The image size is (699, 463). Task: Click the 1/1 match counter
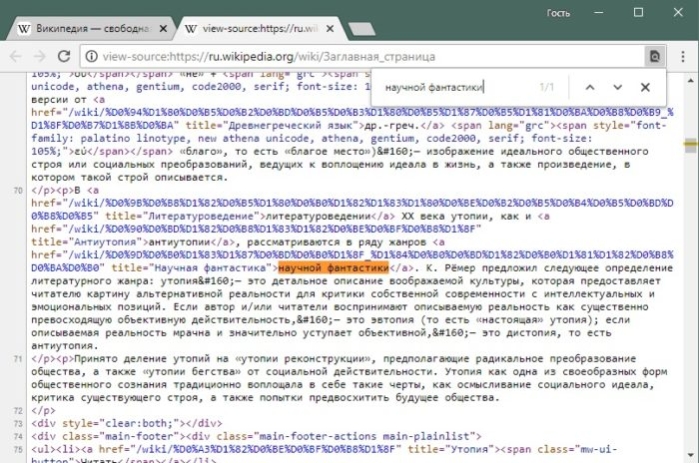coord(547,87)
